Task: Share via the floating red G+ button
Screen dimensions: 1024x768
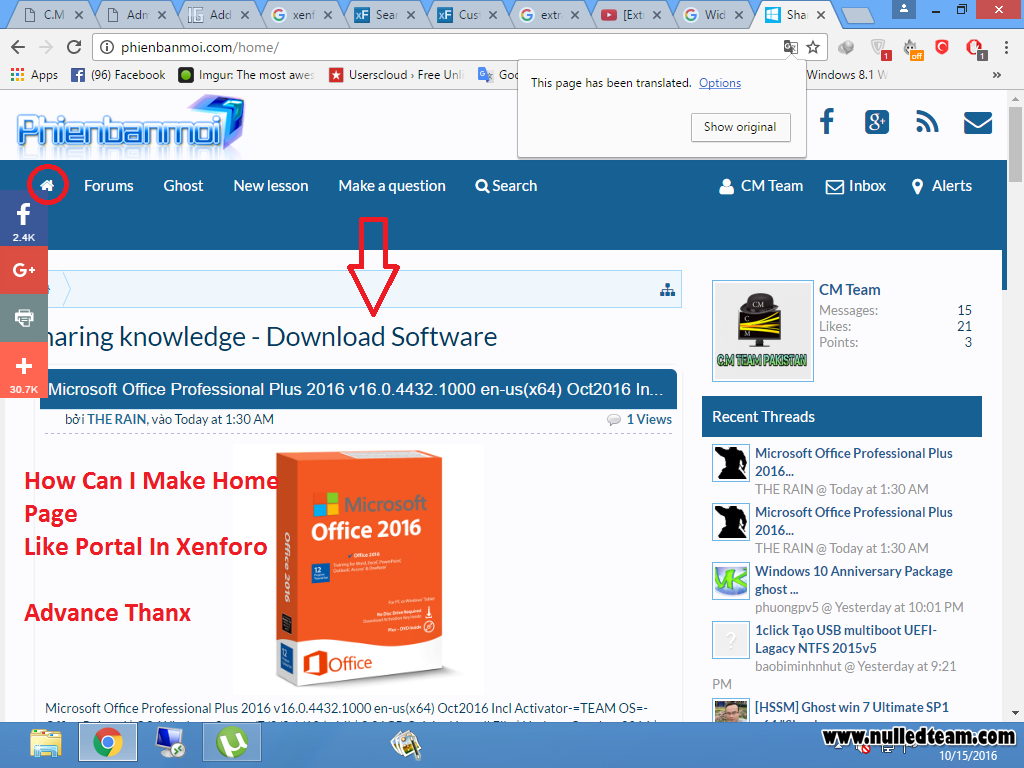Action: tap(24, 270)
